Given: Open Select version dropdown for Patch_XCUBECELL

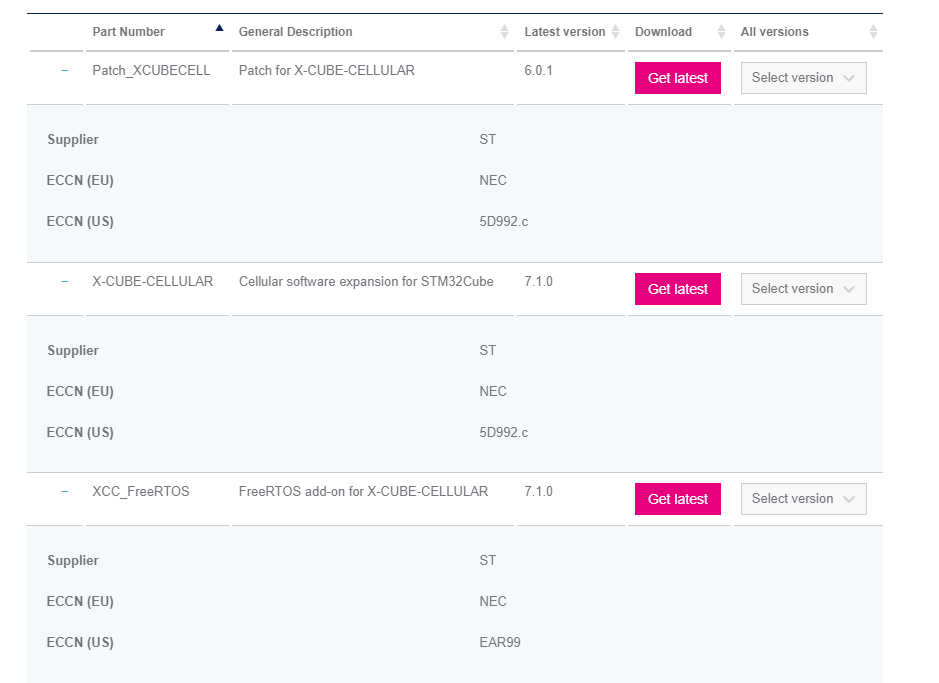Looking at the screenshot, I should coord(803,78).
